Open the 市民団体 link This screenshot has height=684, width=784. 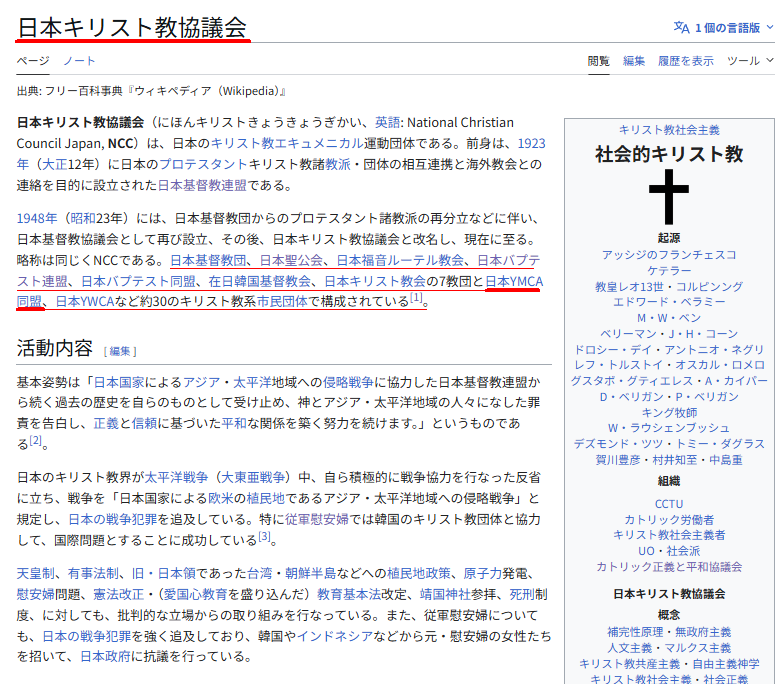282,302
